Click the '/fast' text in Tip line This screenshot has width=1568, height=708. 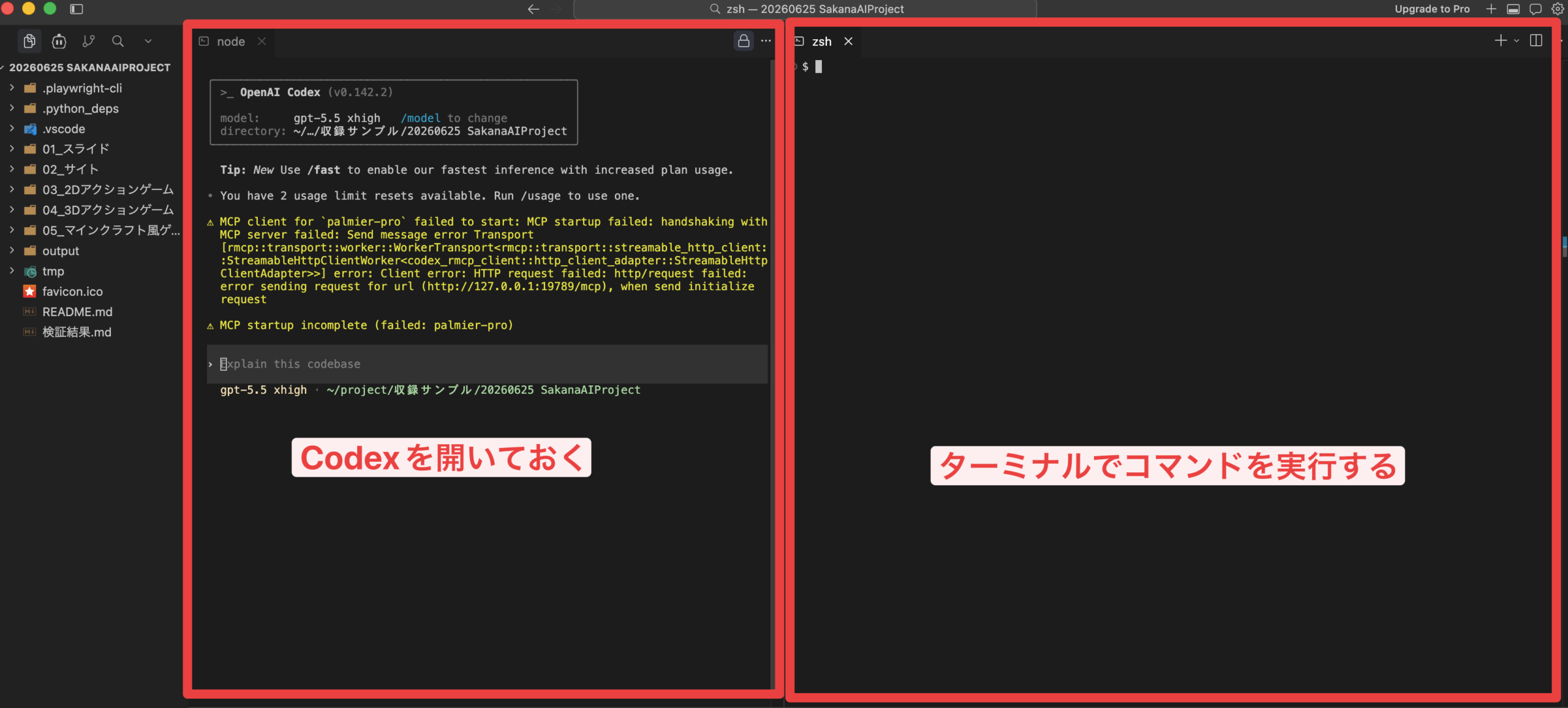click(x=323, y=170)
